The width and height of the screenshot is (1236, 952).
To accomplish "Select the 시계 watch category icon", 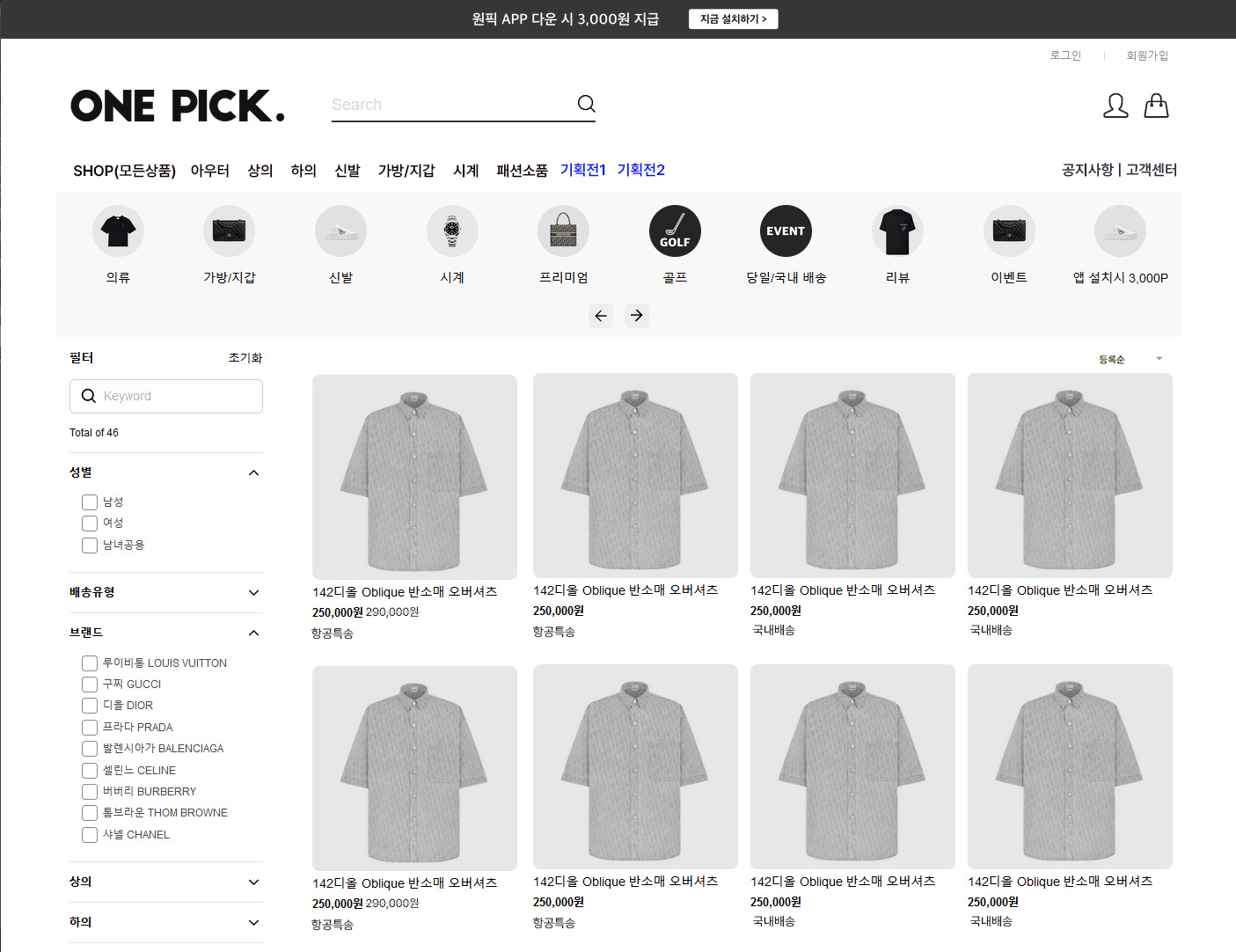I will (x=452, y=231).
